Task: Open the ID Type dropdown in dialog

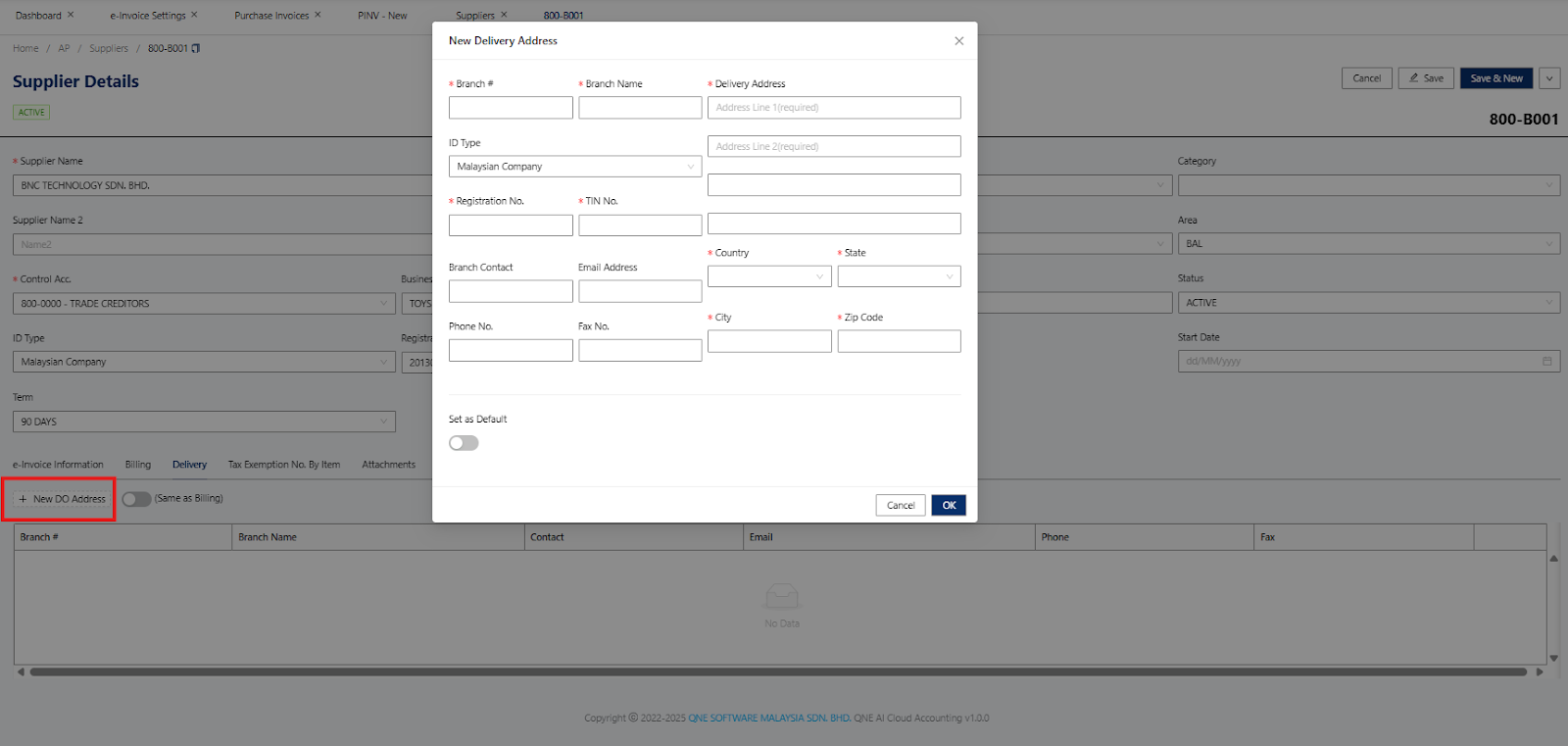Action: [575, 167]
